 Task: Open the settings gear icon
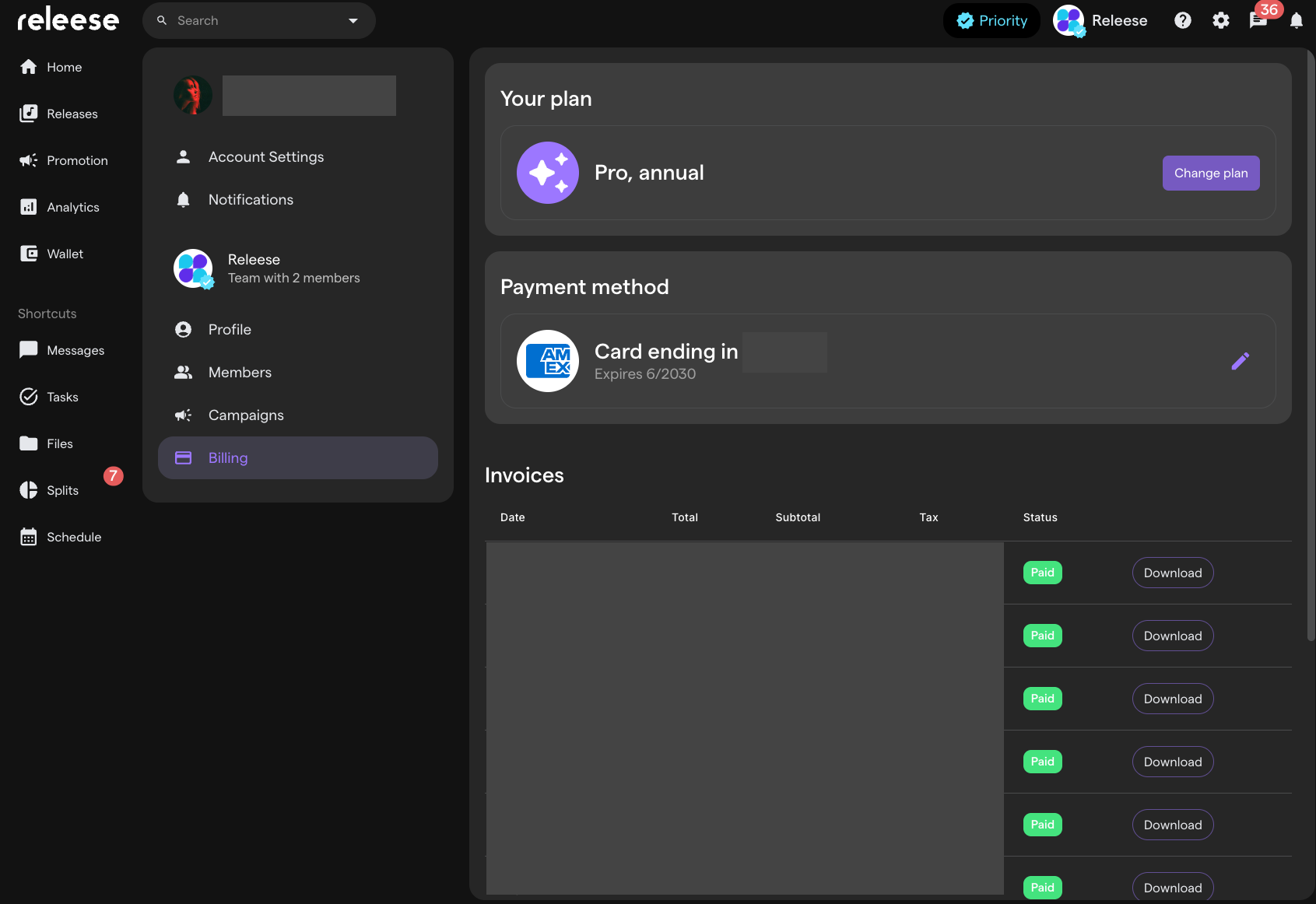tap(1221, 20)
